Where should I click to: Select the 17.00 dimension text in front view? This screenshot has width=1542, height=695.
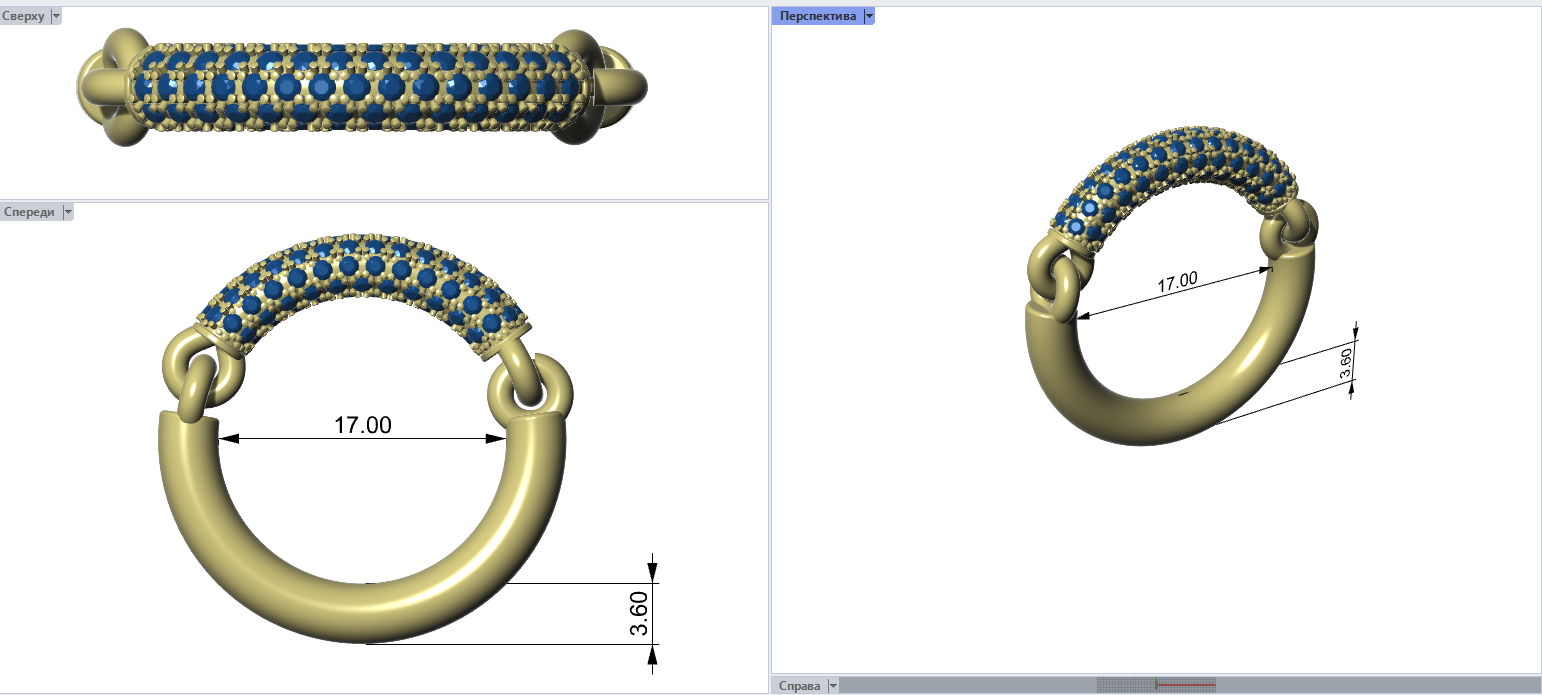point(362,425)
